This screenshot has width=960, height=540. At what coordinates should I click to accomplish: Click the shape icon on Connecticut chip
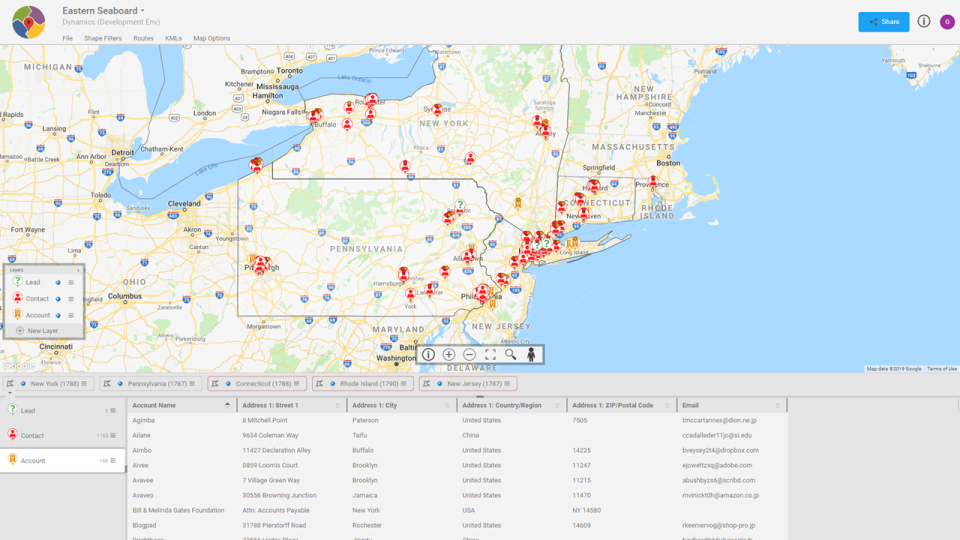[x=215, y=384]
